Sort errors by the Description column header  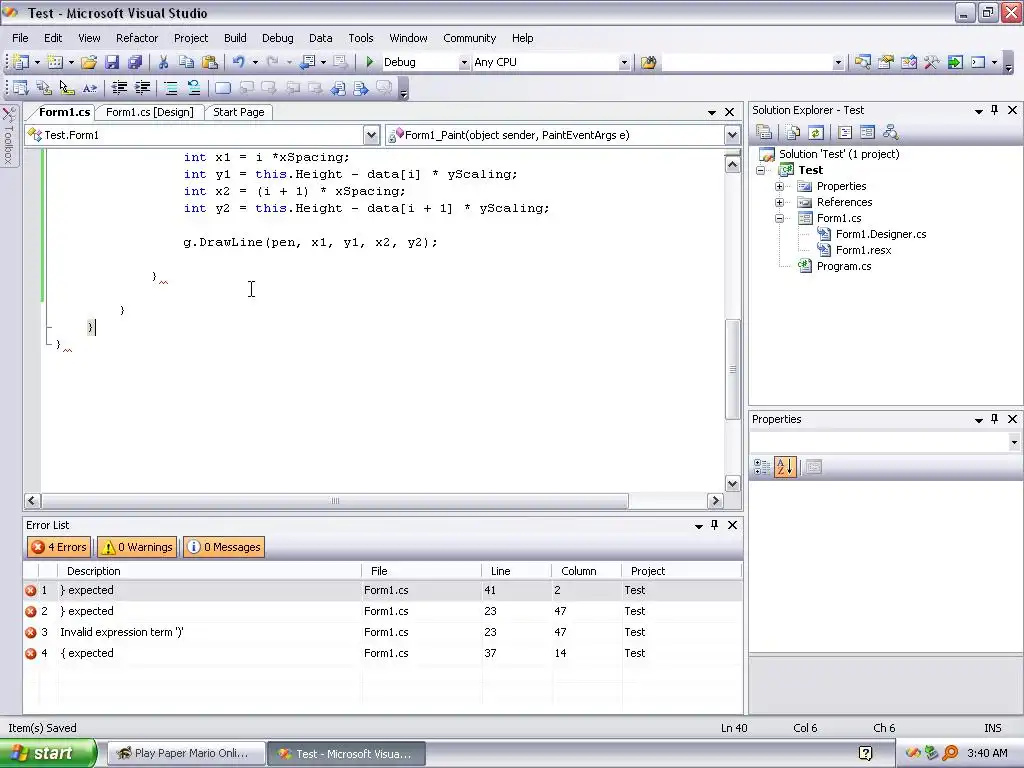(209, 571)
